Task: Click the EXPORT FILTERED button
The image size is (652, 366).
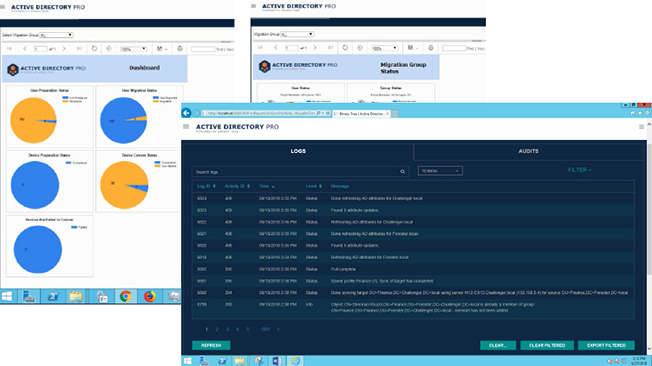Action: pos(606,345)
